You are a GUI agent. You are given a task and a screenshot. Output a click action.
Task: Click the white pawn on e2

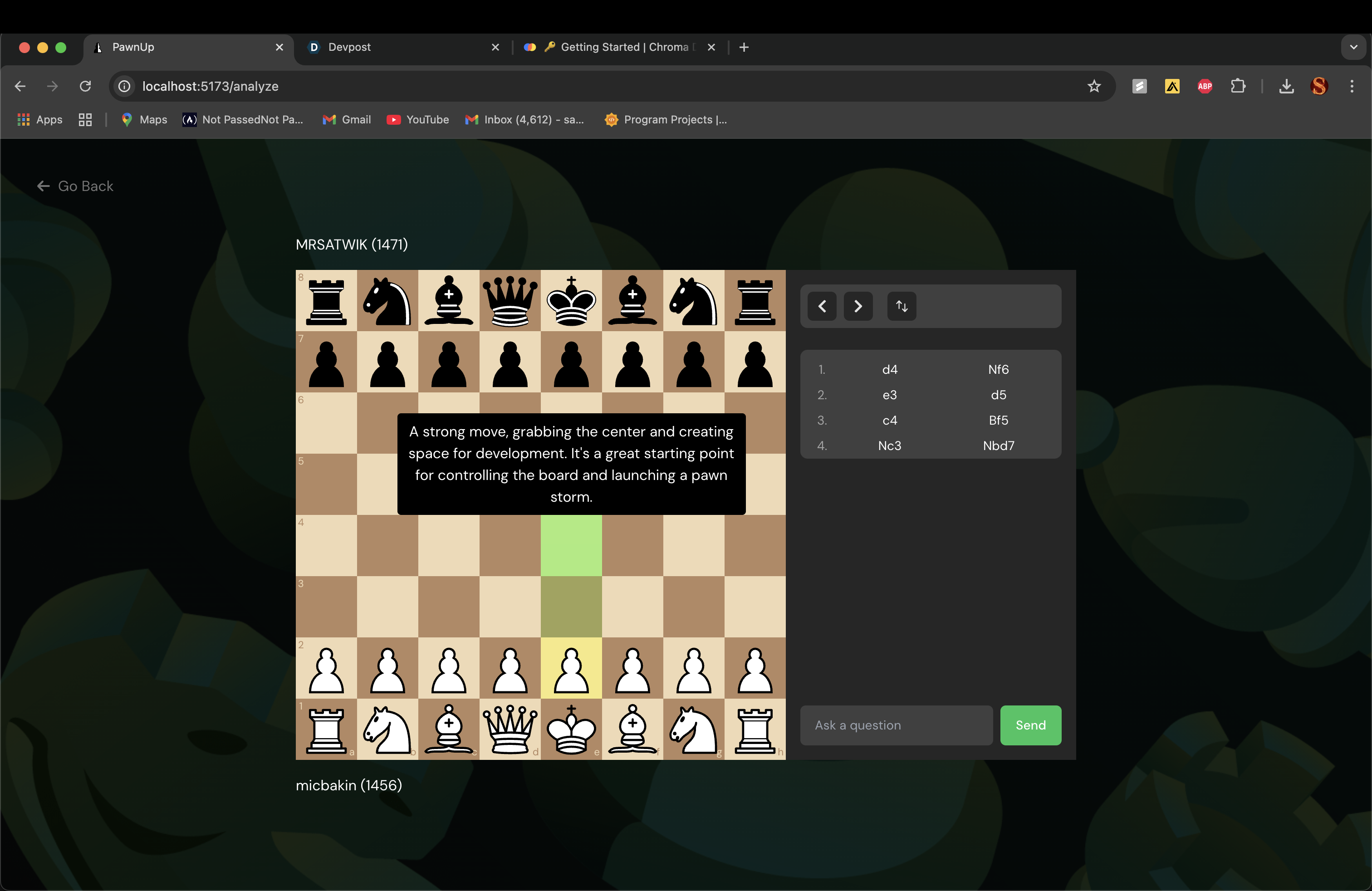[x=571, y=669]
